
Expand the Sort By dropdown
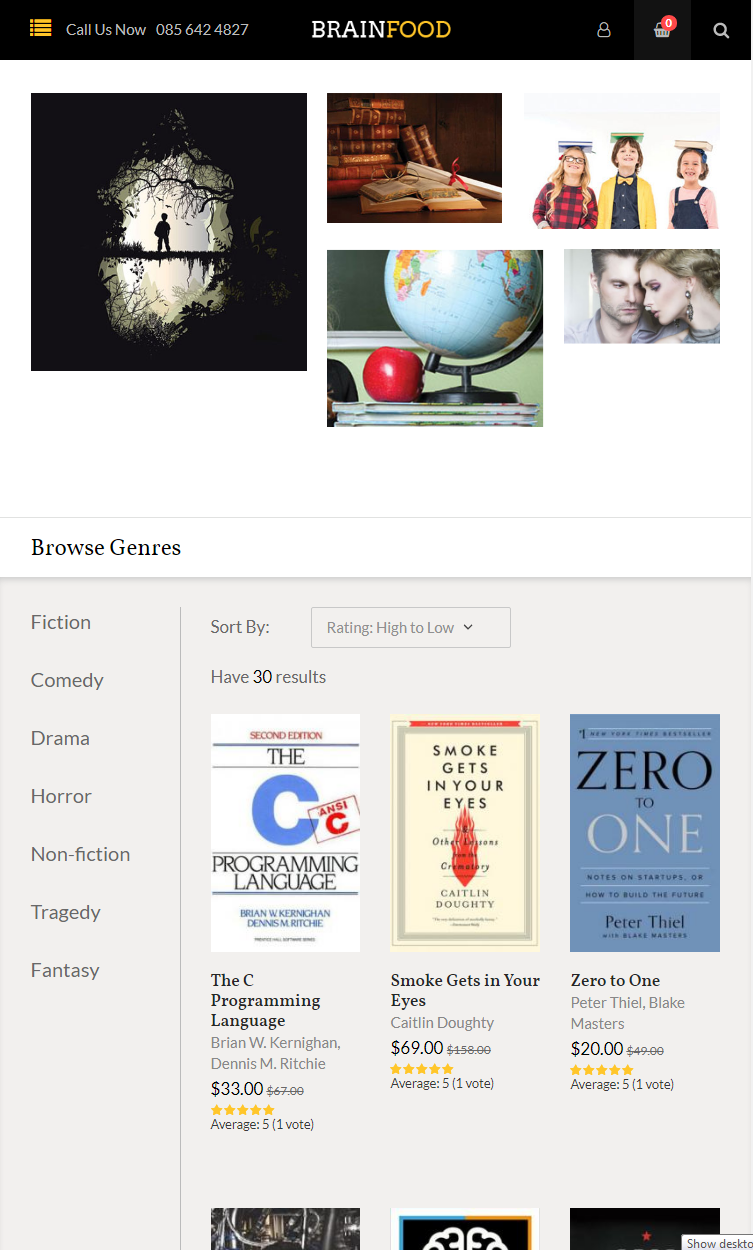[x=410, y=628]
